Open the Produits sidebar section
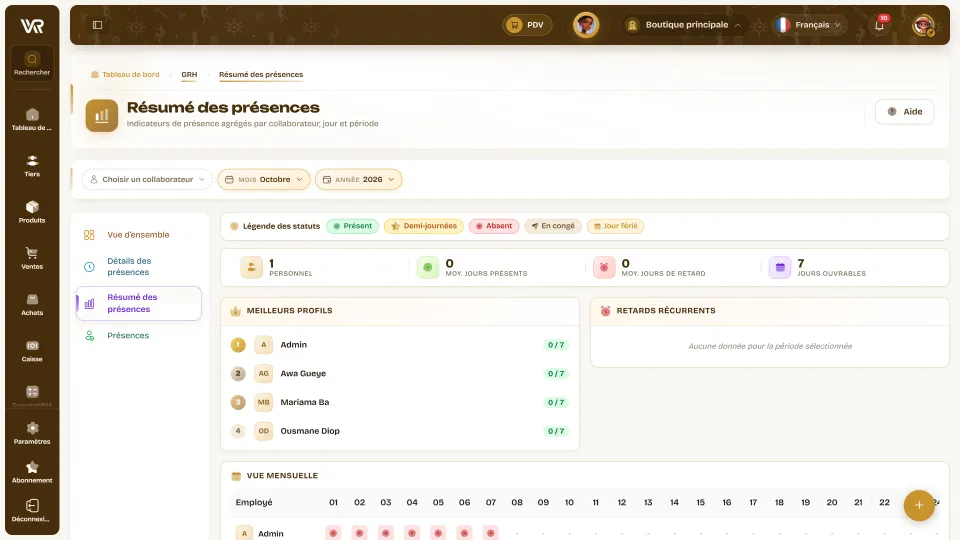The image size is (960, 540). [32, 212]
